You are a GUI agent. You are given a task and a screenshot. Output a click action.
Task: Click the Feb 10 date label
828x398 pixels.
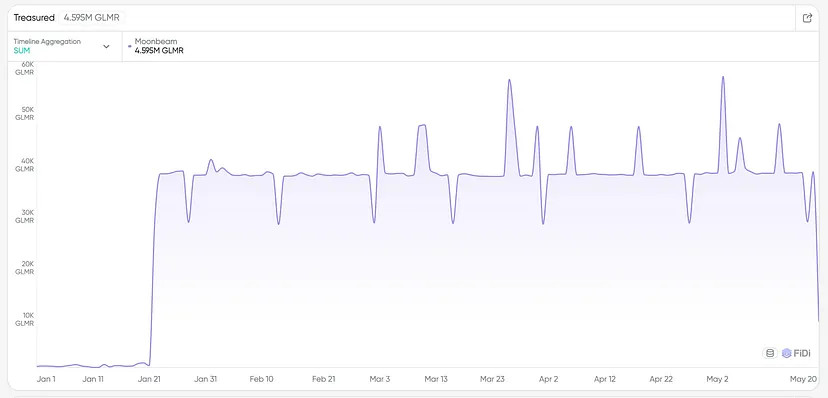[x=262, y=379]
